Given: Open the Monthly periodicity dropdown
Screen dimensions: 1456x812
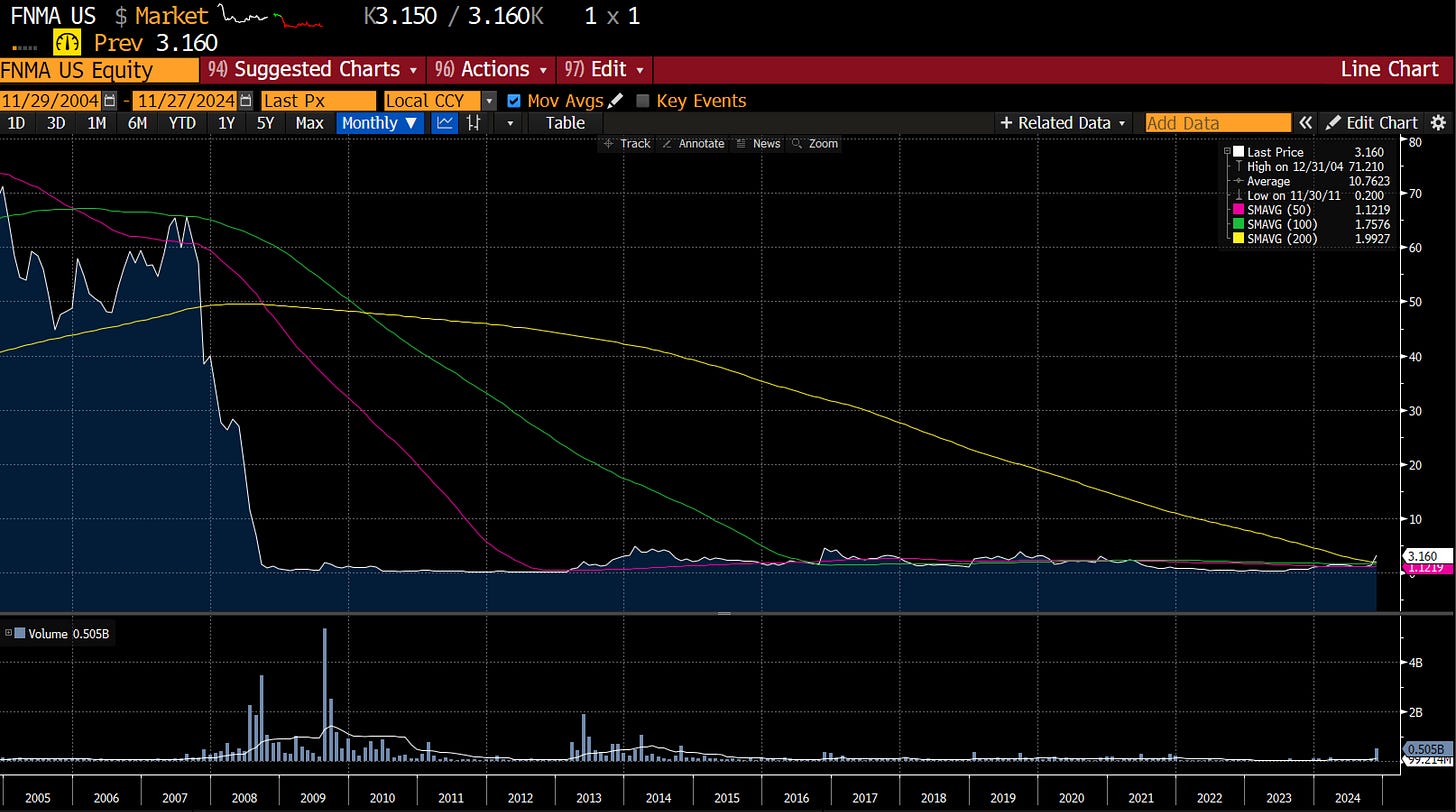Looking at the screenshot, I should [382, 123].
